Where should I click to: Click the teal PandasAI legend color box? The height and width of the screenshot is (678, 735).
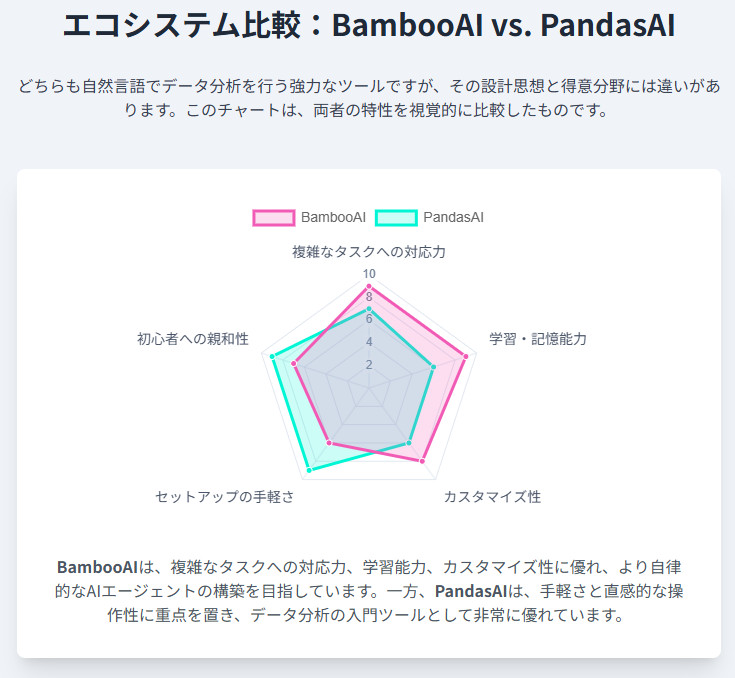396,217
